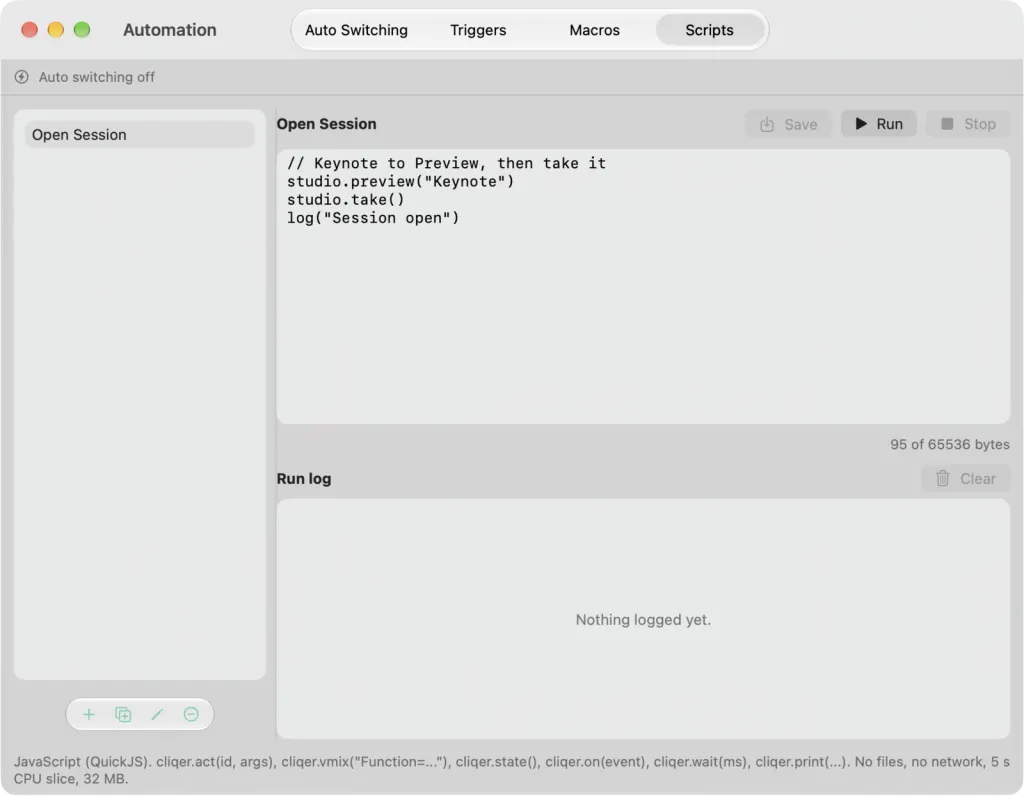The width and height of the screenshot is (1024, 796).
Task: Open the Triggers tab
Action: click(x=478, y=30)
